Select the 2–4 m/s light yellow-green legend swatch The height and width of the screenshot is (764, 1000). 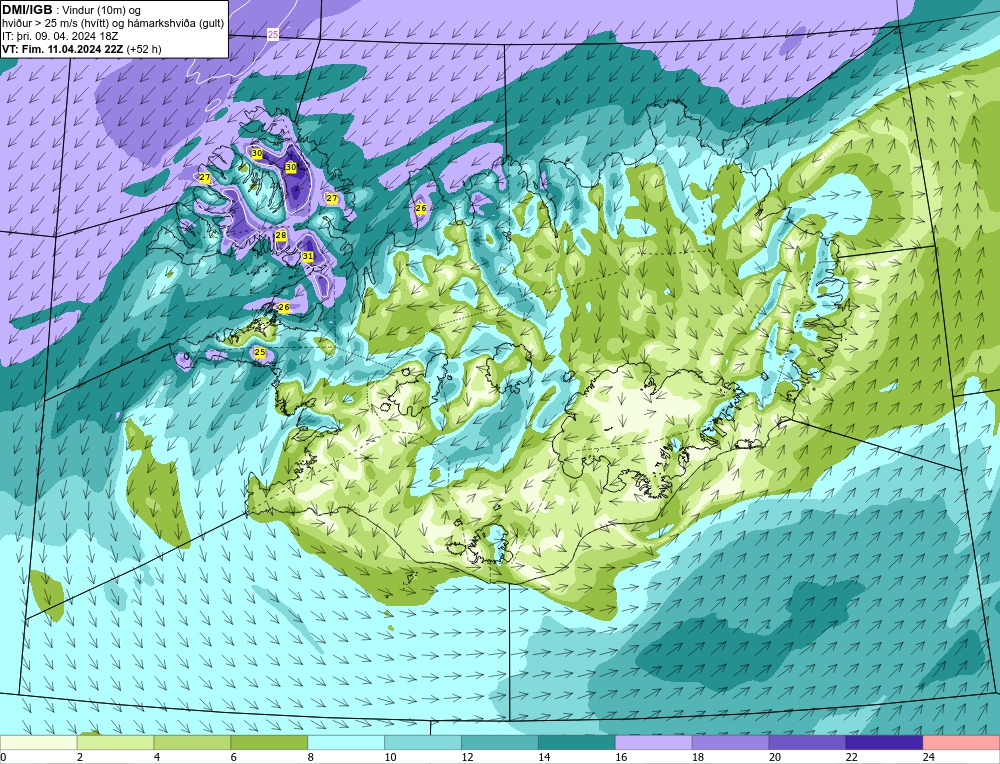[115, 743]
